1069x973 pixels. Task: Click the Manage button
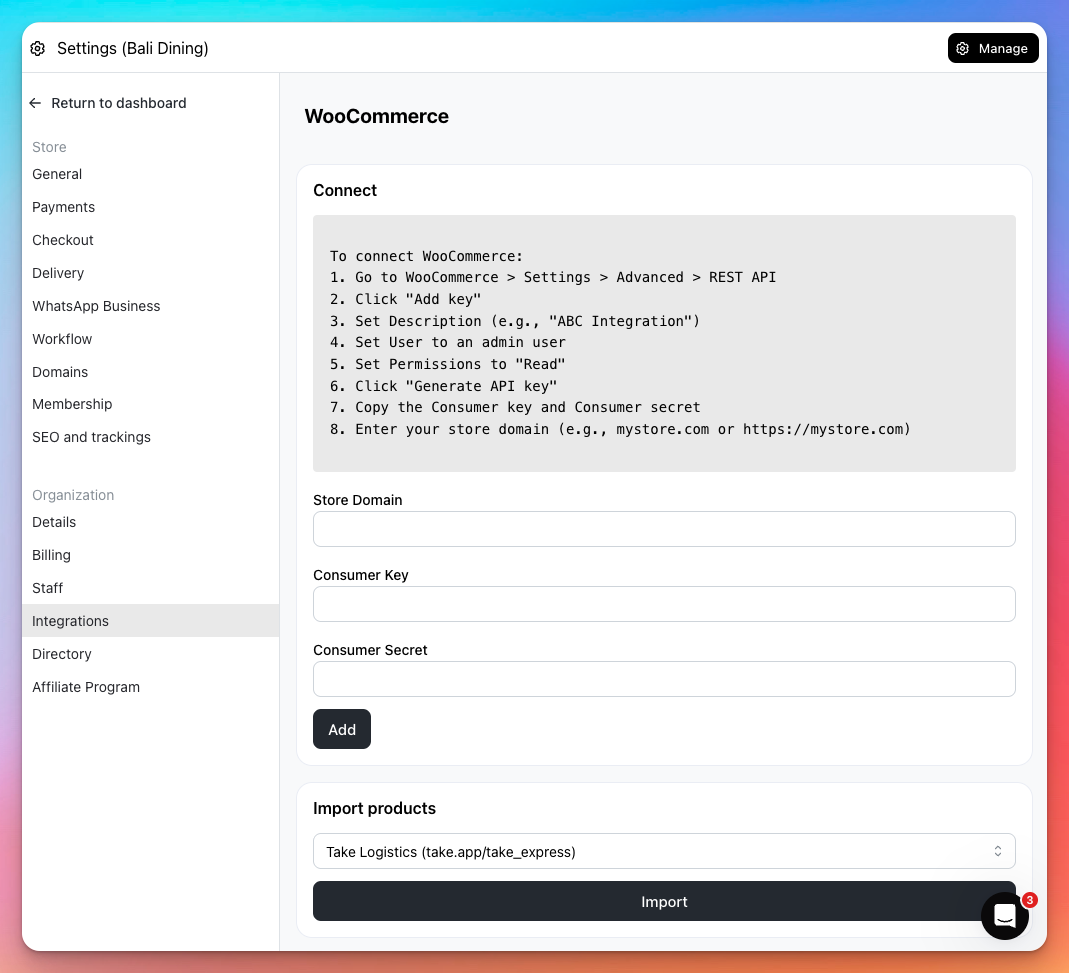point(993,48)
